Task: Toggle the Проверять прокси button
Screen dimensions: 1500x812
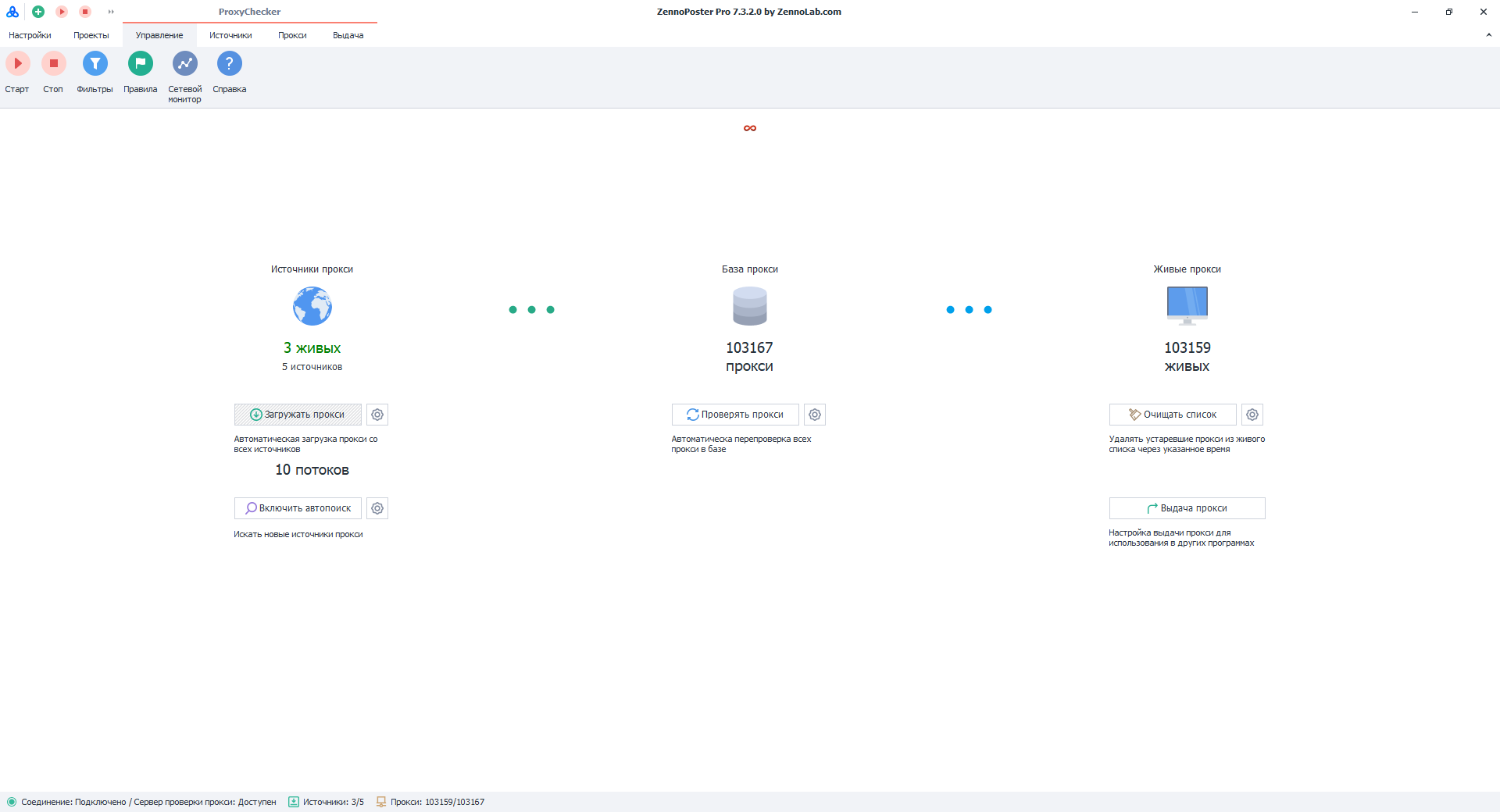Action: point(735,415)
